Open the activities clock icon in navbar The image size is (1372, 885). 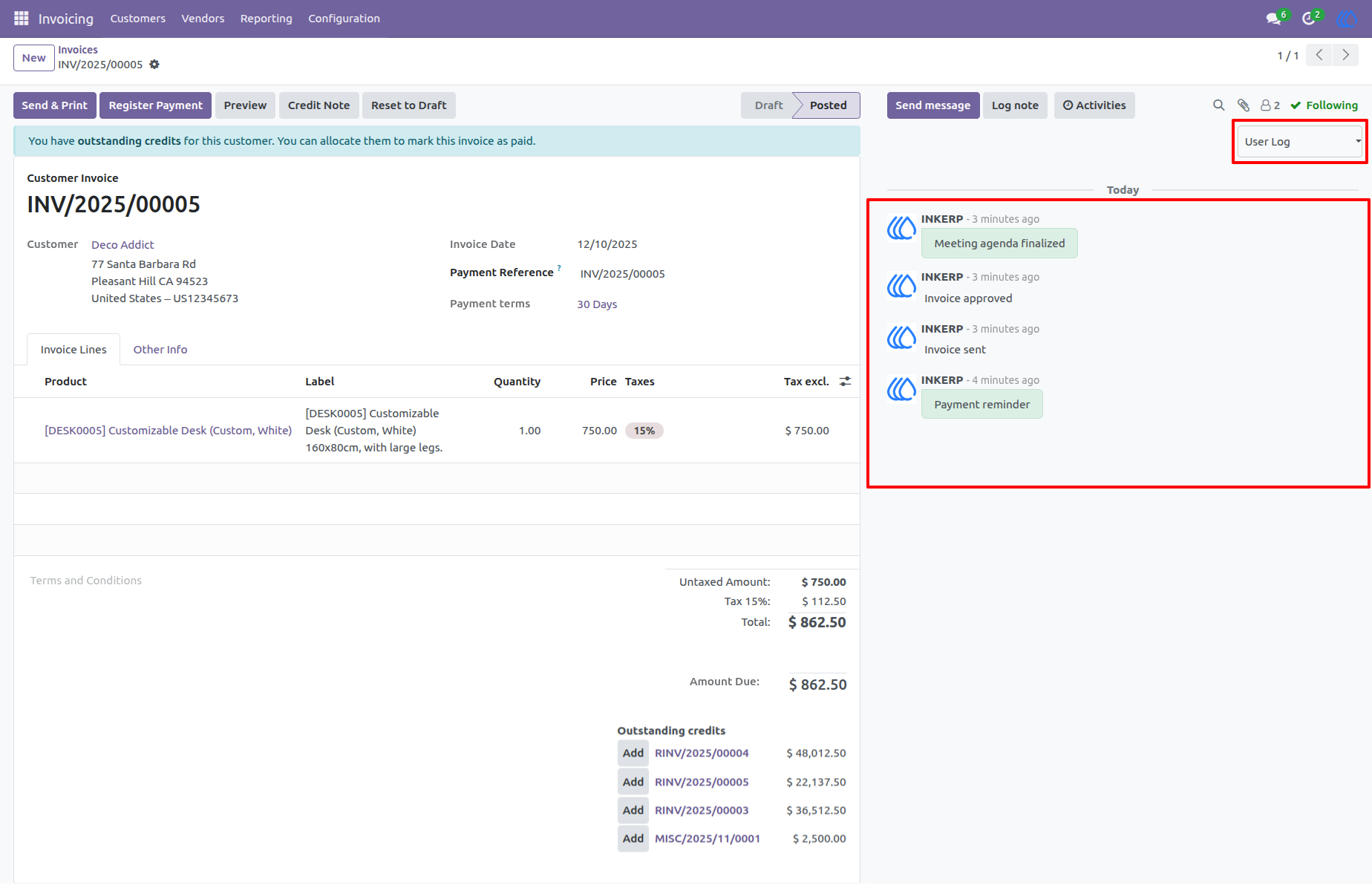pos(1309,19)
